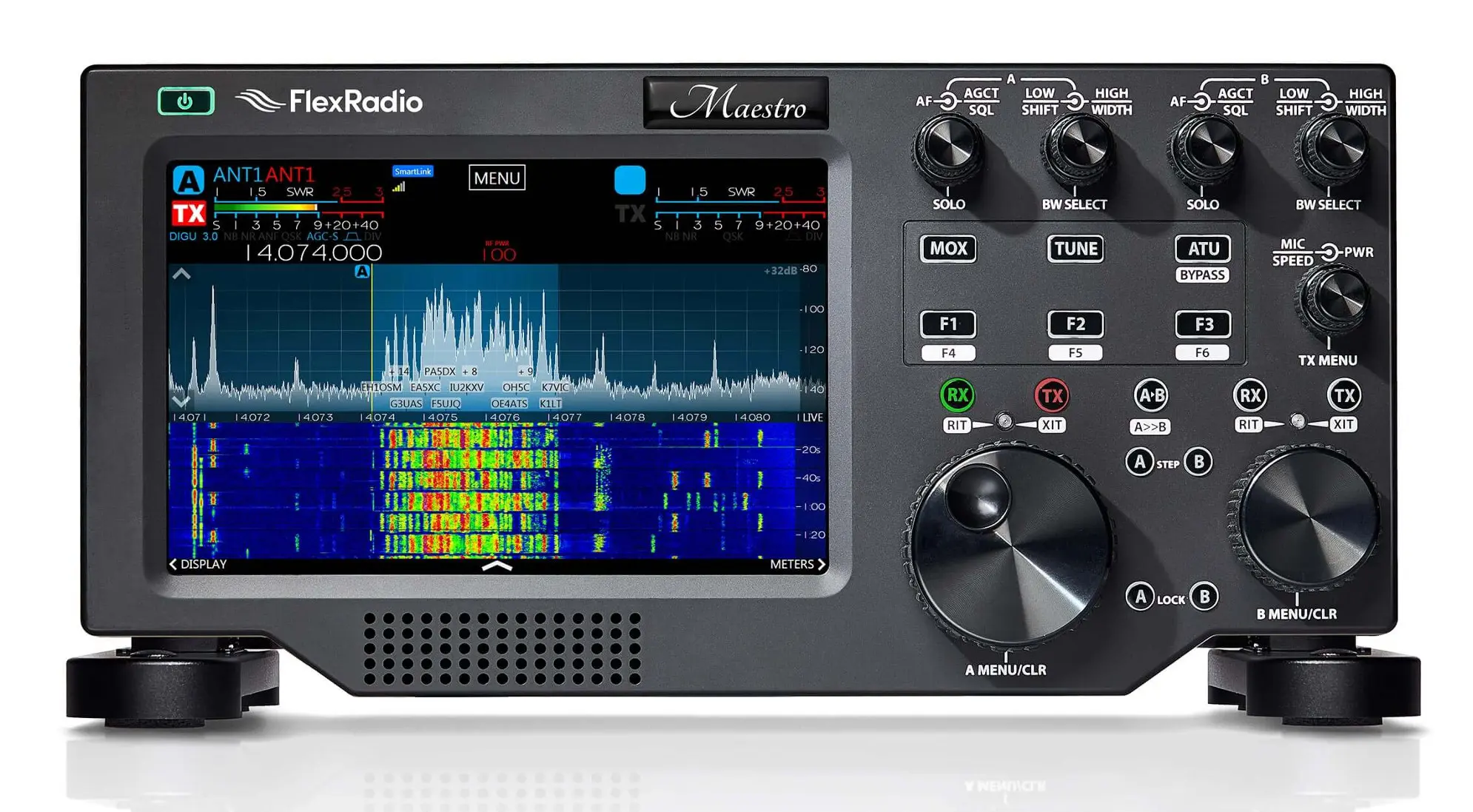Tap the slice B AF/AGCT SOLO knob

point(1203,149)
